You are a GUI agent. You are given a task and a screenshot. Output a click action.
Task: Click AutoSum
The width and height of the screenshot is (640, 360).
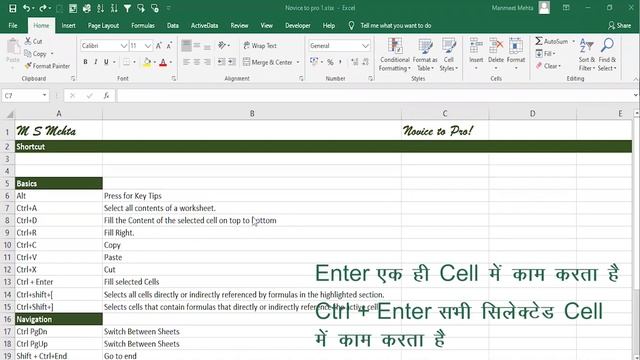click(552, 41)
